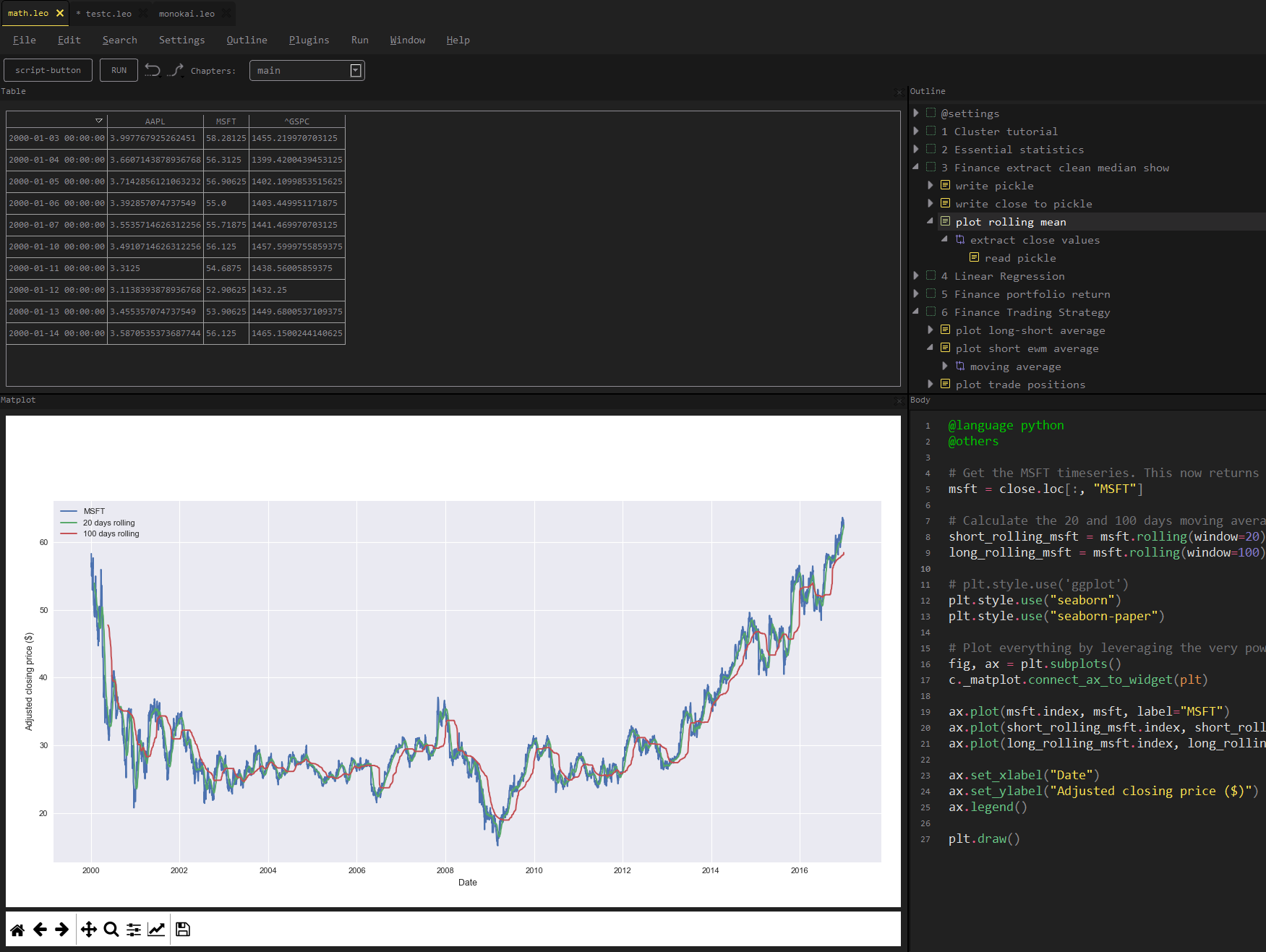Image resolution: width=1266 pixels, height=952 pixels.
Task: Expand '1 Cluster tutorial' node
Action: click(916, 131)
